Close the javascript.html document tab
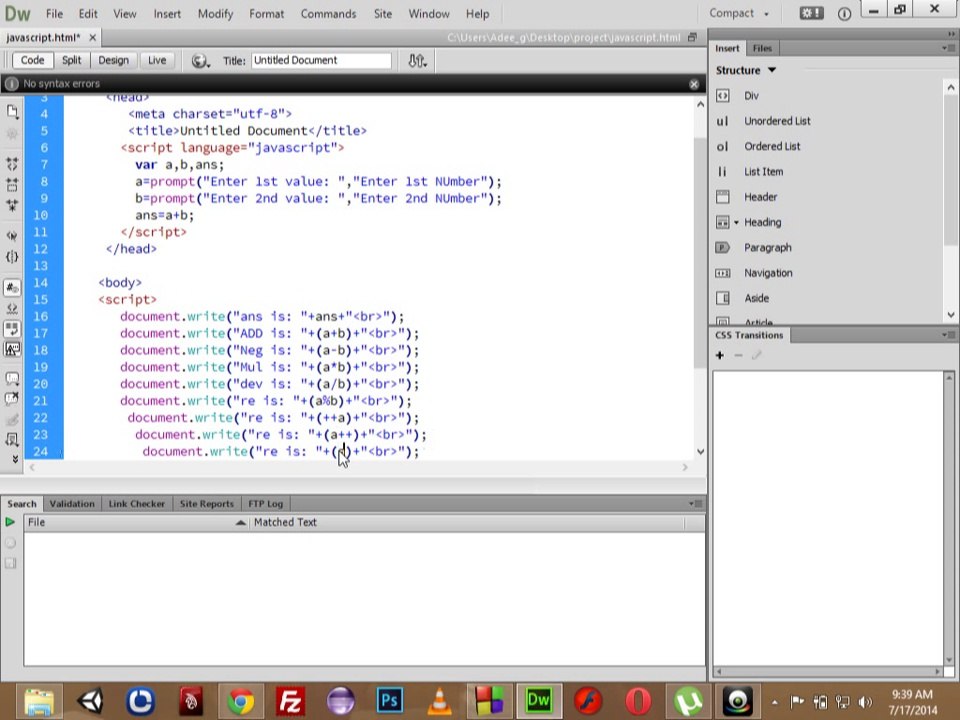 (x=92, y=38)
